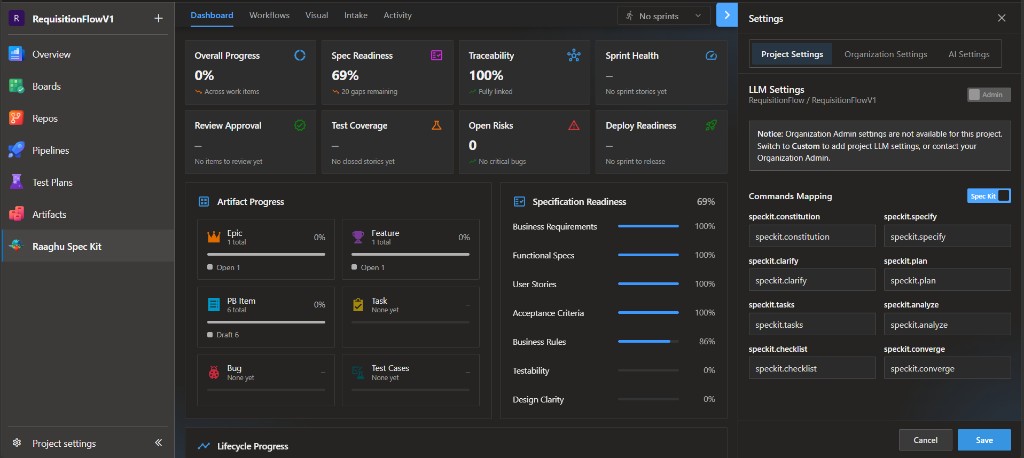Edit the speckit.analyze input field
1024x458 pixels.
point(947,324)
